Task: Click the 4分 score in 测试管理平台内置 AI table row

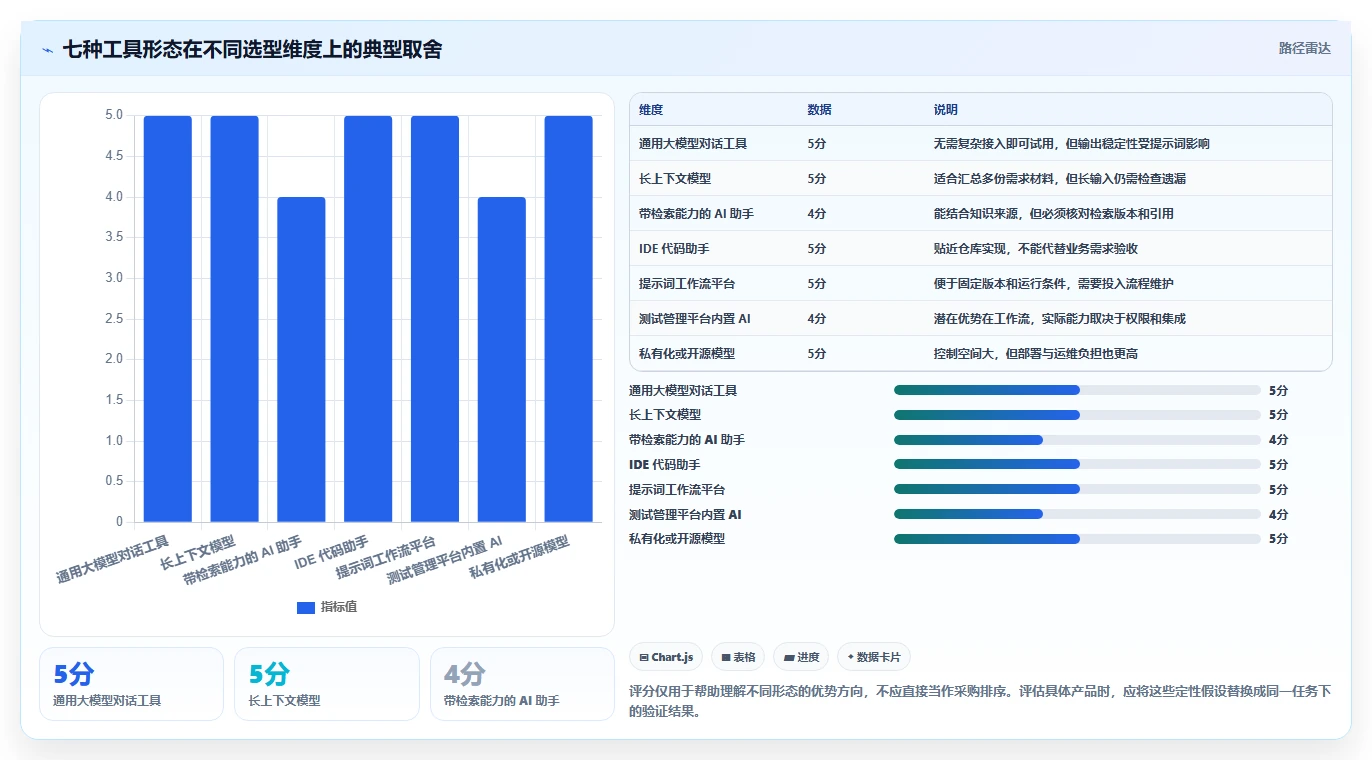Action: [816, 319]
